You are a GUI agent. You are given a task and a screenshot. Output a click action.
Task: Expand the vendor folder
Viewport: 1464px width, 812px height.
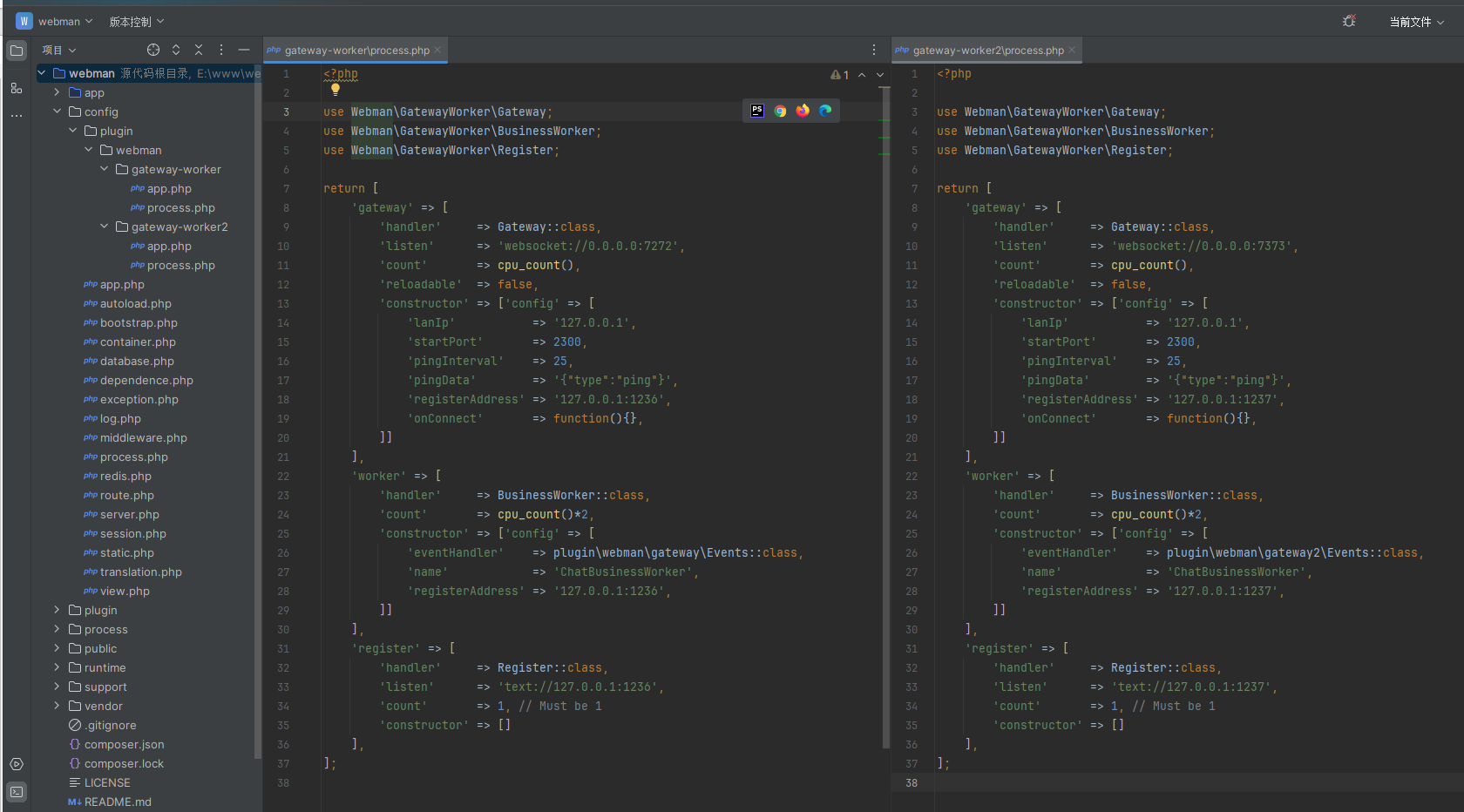[57, 706]
